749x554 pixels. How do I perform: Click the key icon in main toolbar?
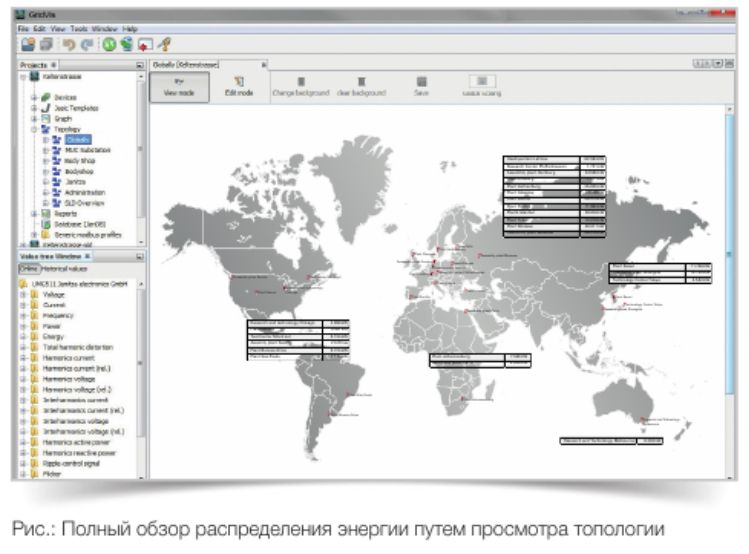click(x=164, y=44)
